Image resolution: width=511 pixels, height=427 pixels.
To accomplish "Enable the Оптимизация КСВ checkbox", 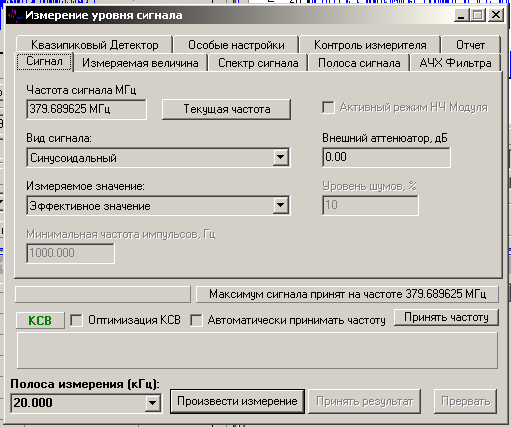I will pyautogui.click(x=76, y=321).
